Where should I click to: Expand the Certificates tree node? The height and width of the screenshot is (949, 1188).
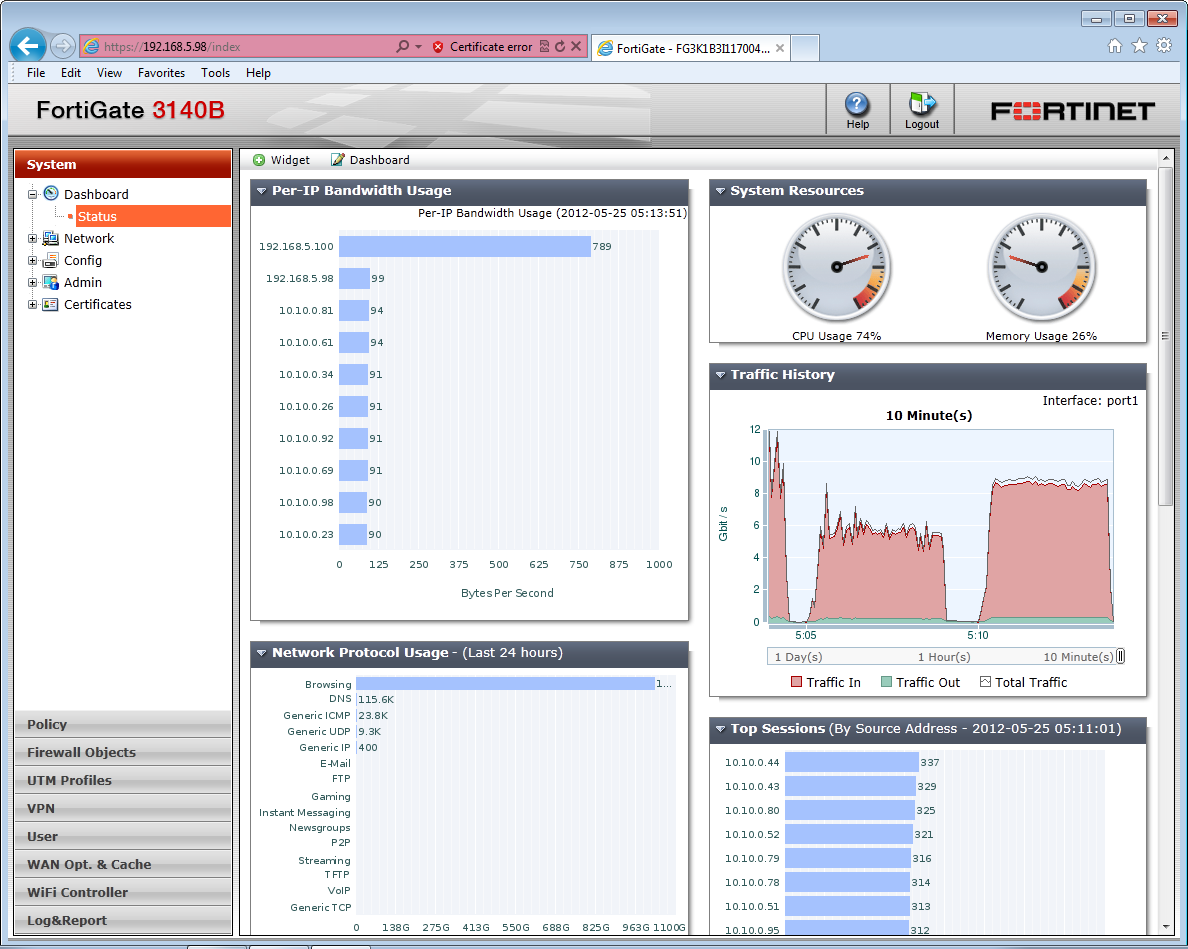click(33, 304)
